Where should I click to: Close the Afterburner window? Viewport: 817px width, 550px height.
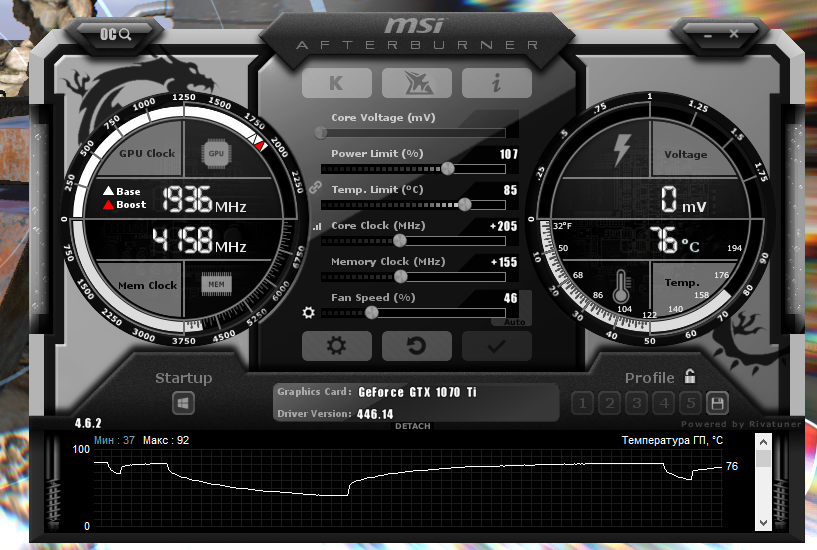[x=734, y=34]
